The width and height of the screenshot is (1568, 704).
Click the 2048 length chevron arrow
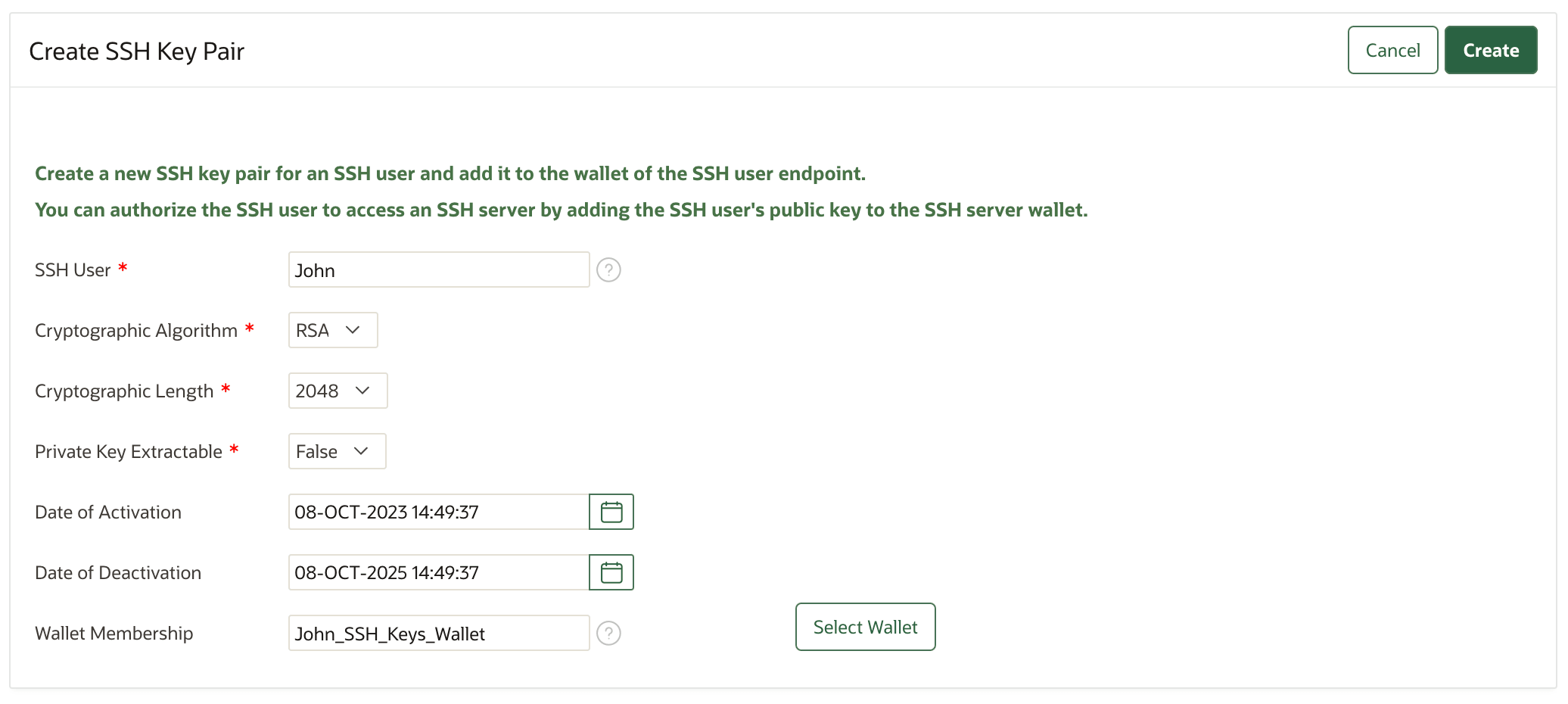[363, 391]
